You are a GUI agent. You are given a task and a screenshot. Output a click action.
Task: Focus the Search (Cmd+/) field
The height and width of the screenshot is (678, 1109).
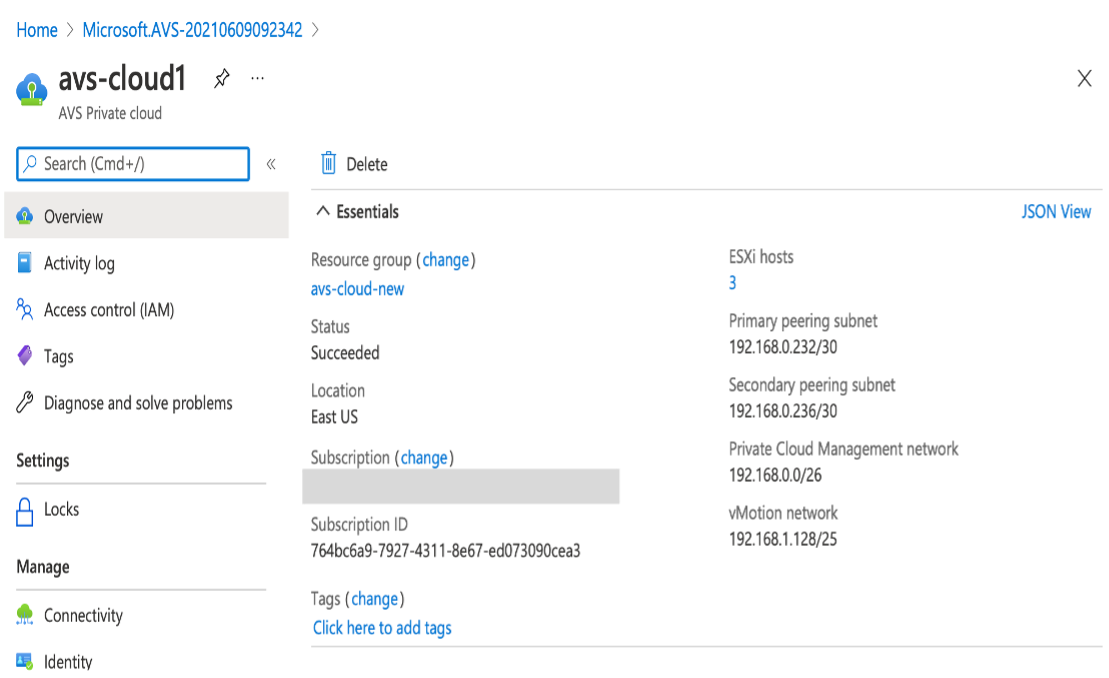coord(133,164)
